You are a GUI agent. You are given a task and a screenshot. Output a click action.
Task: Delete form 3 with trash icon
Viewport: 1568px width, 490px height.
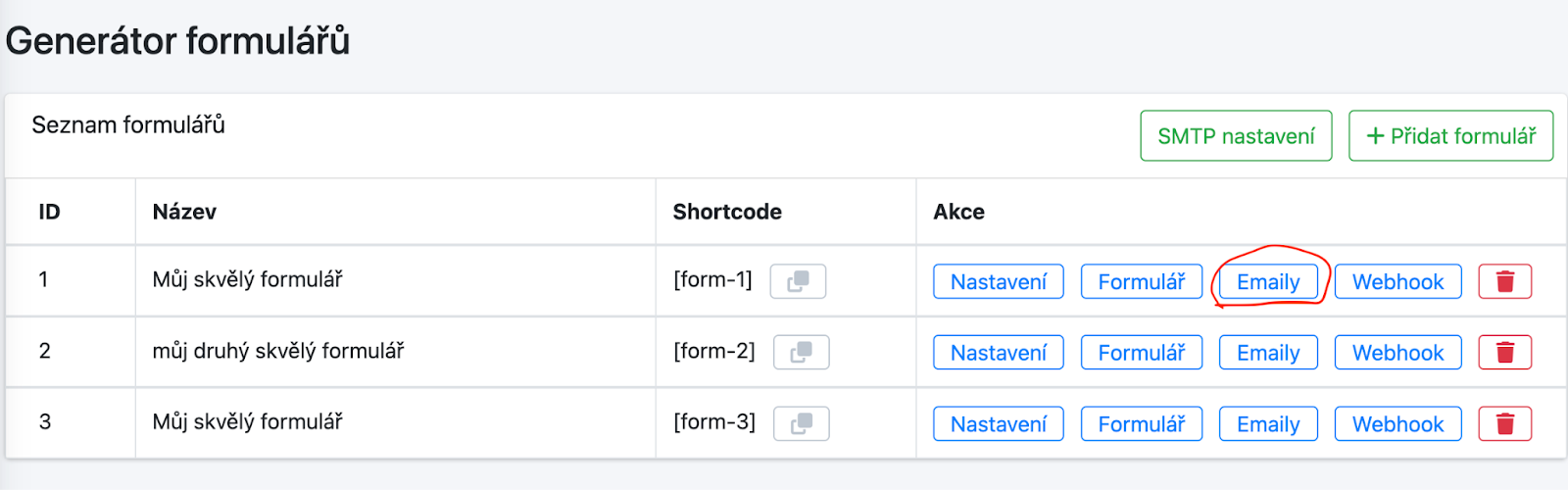point(1505,423)
